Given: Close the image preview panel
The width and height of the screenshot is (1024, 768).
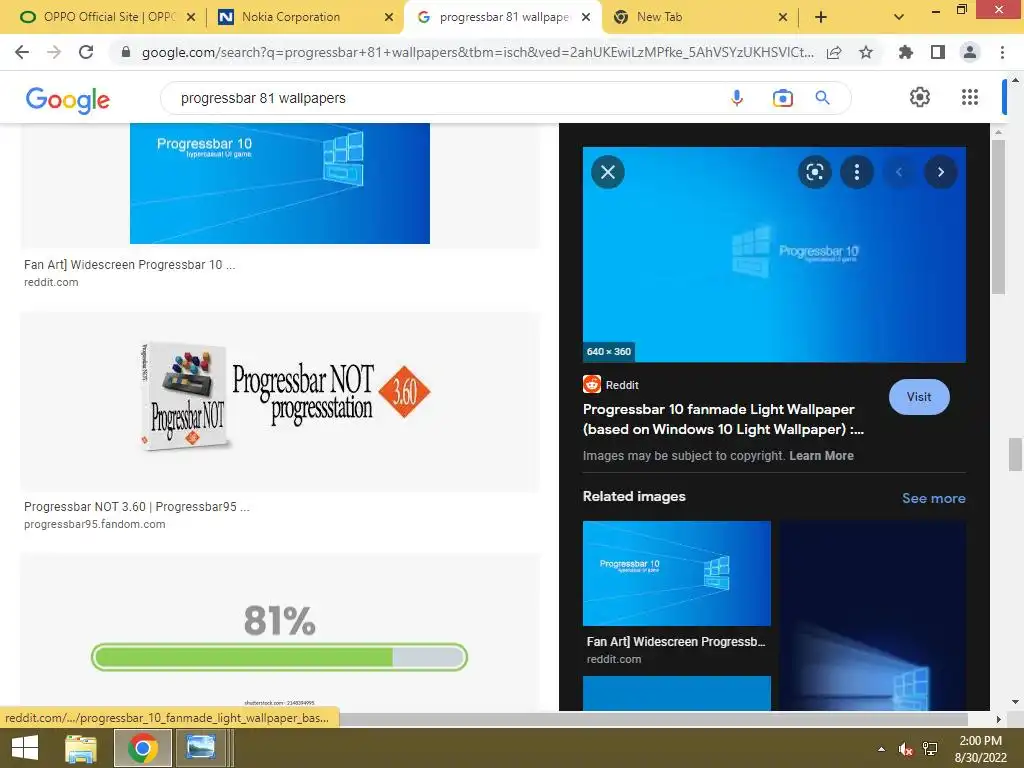Looking at the screenshot, I should (608, 172).
